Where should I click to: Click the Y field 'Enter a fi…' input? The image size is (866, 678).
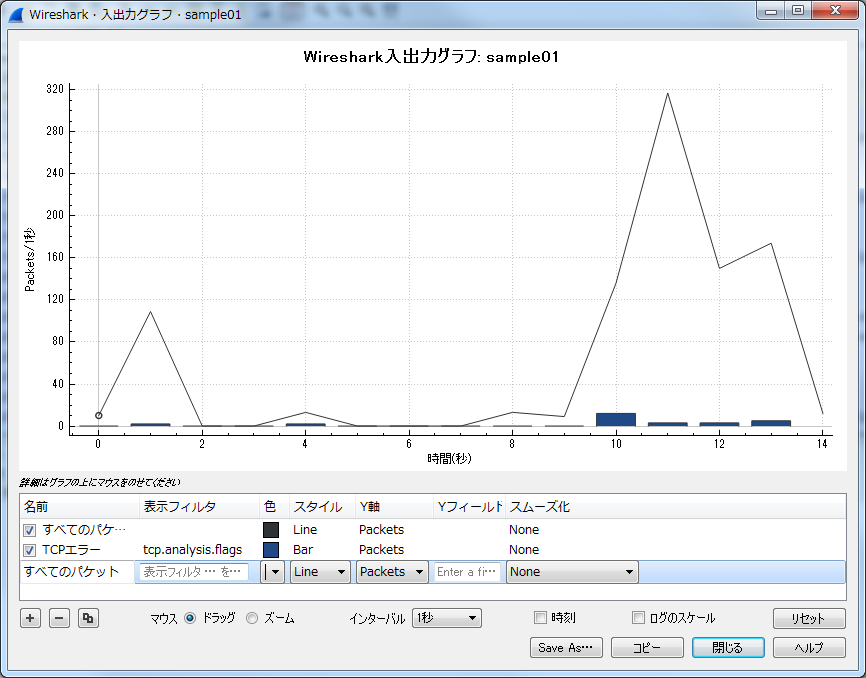(467, 572)
